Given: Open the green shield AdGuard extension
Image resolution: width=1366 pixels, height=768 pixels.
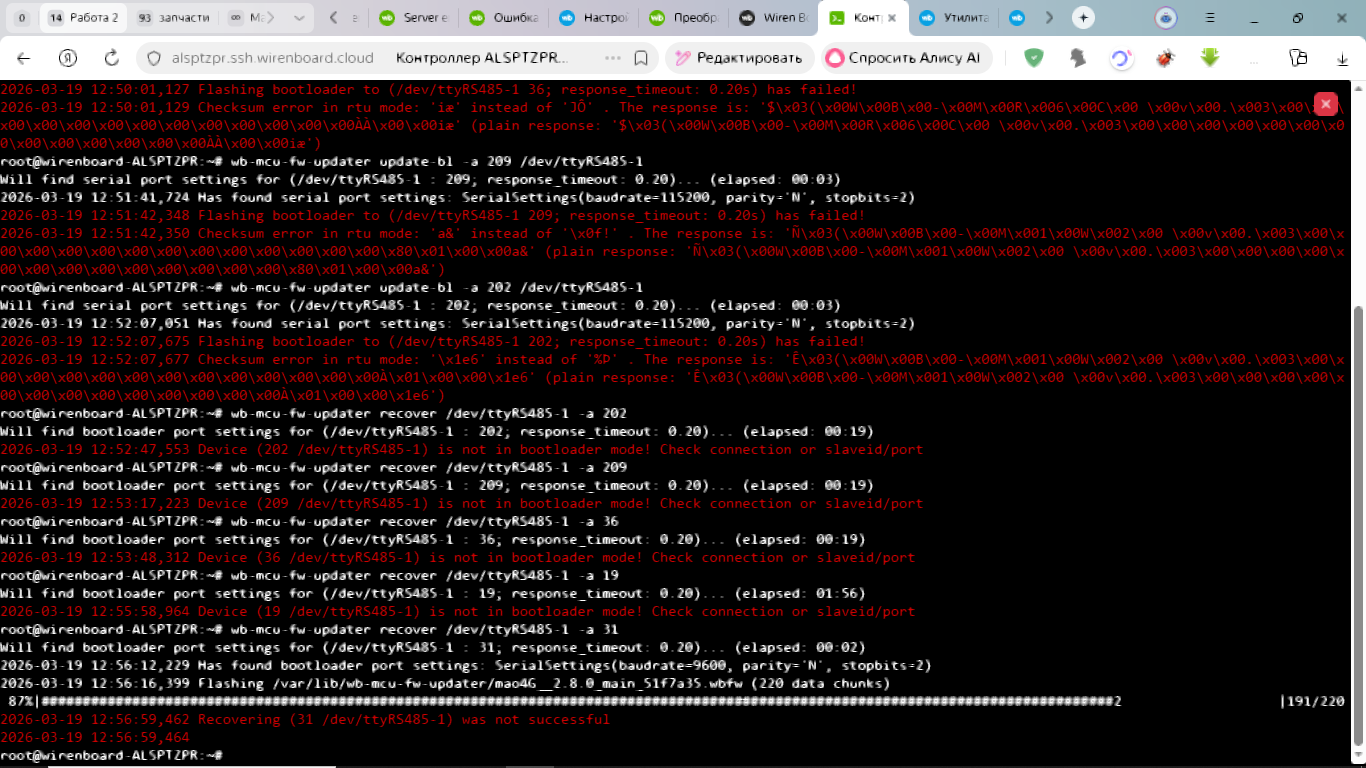Looking at the screenshot, I should 1034,58.
